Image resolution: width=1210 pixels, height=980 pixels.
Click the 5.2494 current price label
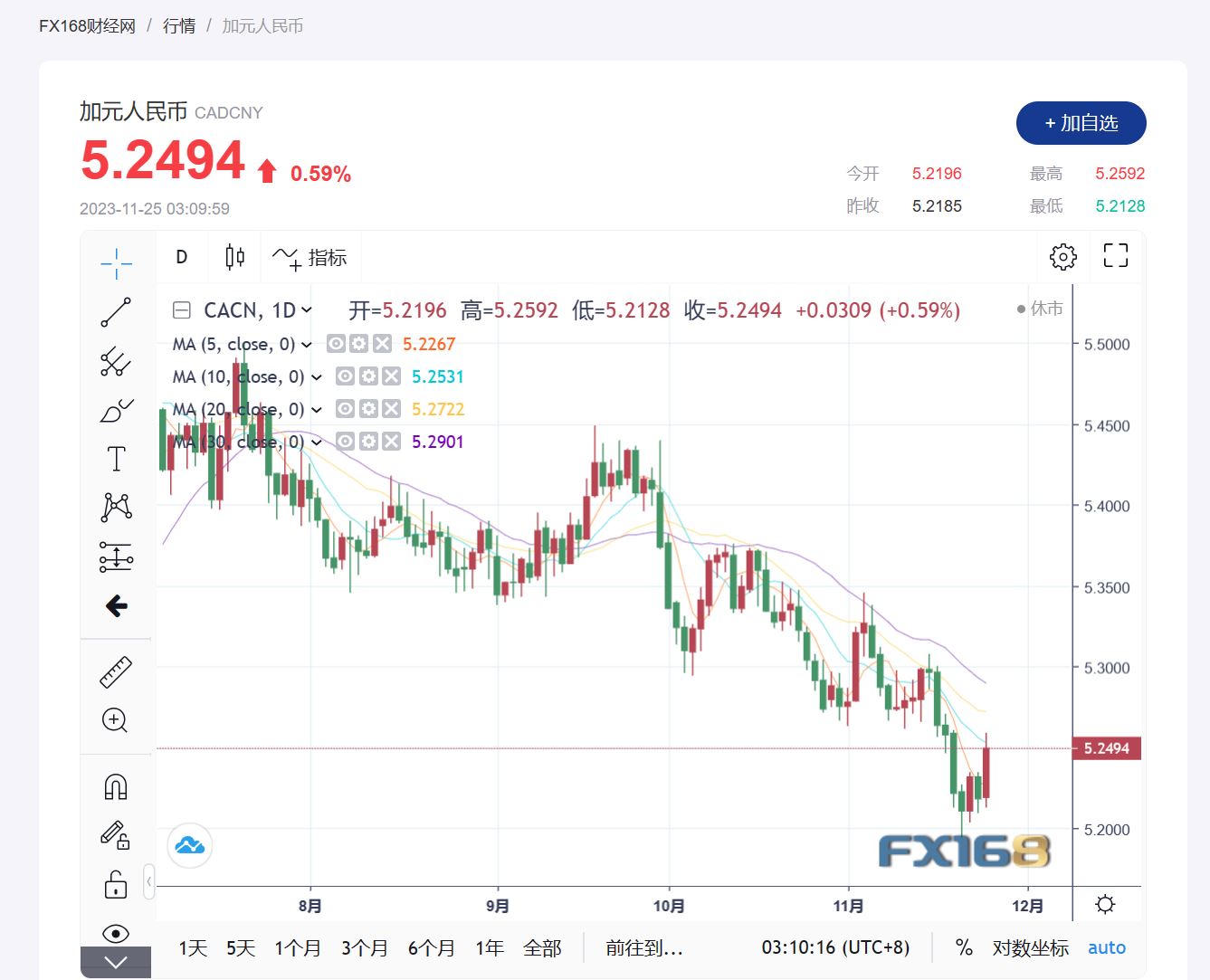point(1106,748)
